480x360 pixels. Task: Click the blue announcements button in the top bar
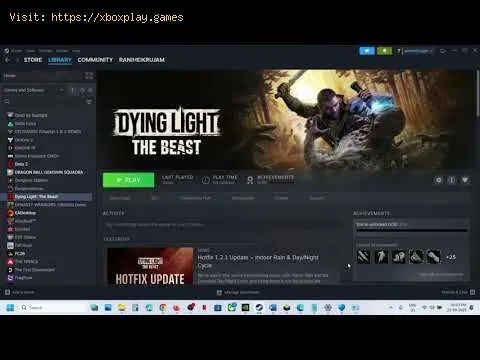pos(367,51)
